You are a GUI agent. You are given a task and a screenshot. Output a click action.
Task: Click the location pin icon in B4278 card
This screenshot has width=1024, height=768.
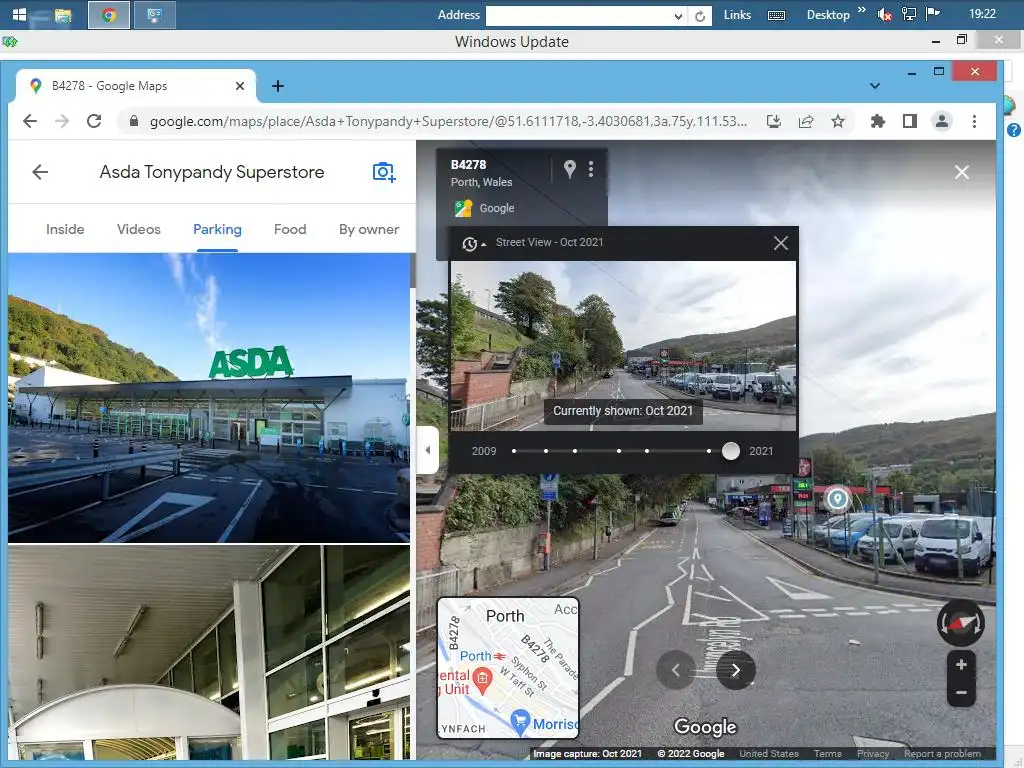570,169
